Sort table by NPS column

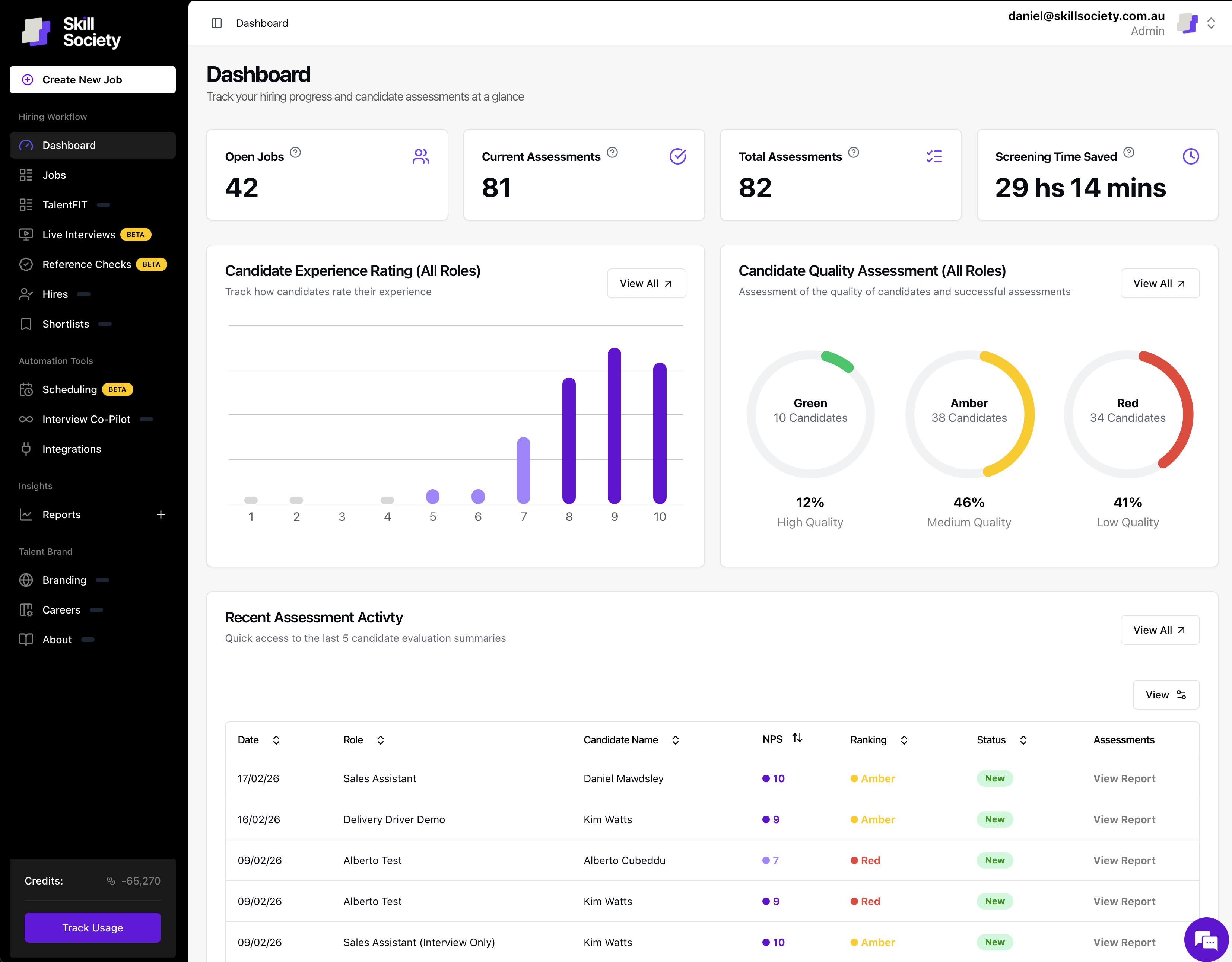pyautogui.click(x=797, y=738)
